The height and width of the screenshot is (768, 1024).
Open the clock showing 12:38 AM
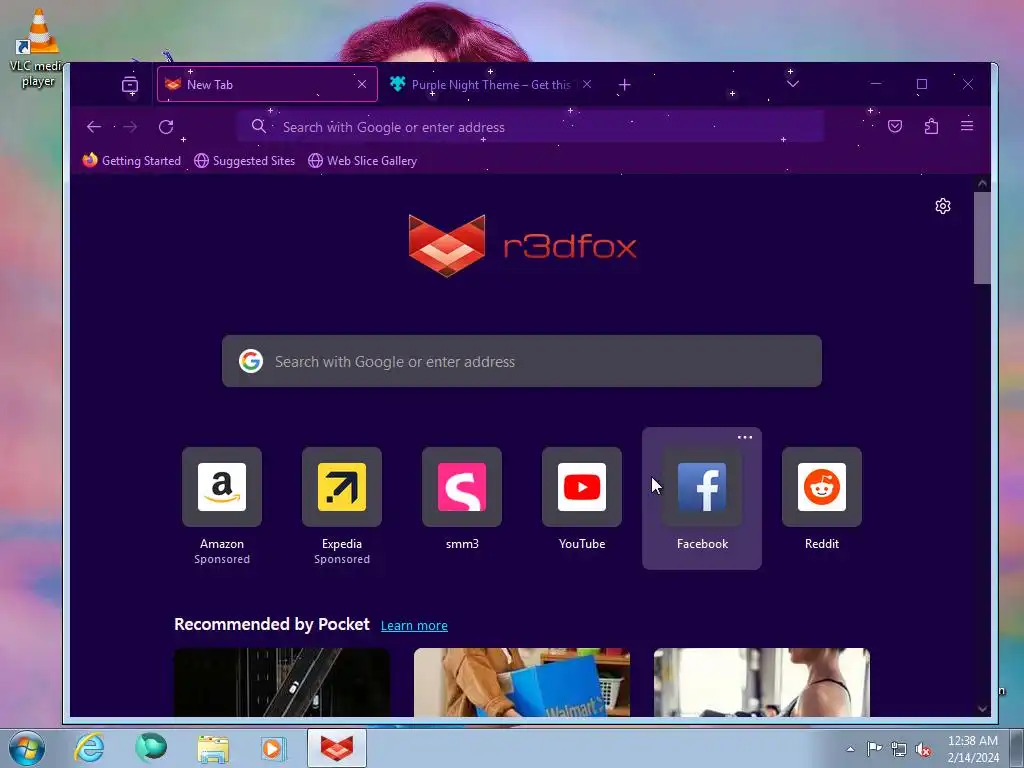pos(973,749)
